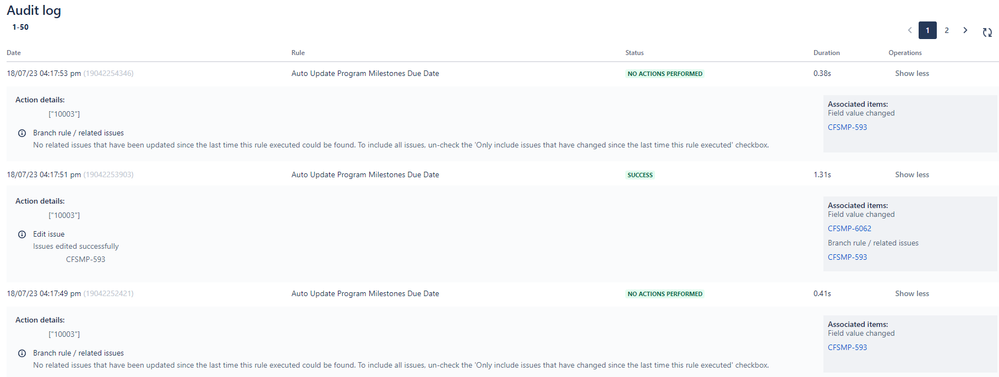Screen dimensions: 999x377
Task: Collapse the SUCCESS entry via Show less
Action: click(912, 174)
